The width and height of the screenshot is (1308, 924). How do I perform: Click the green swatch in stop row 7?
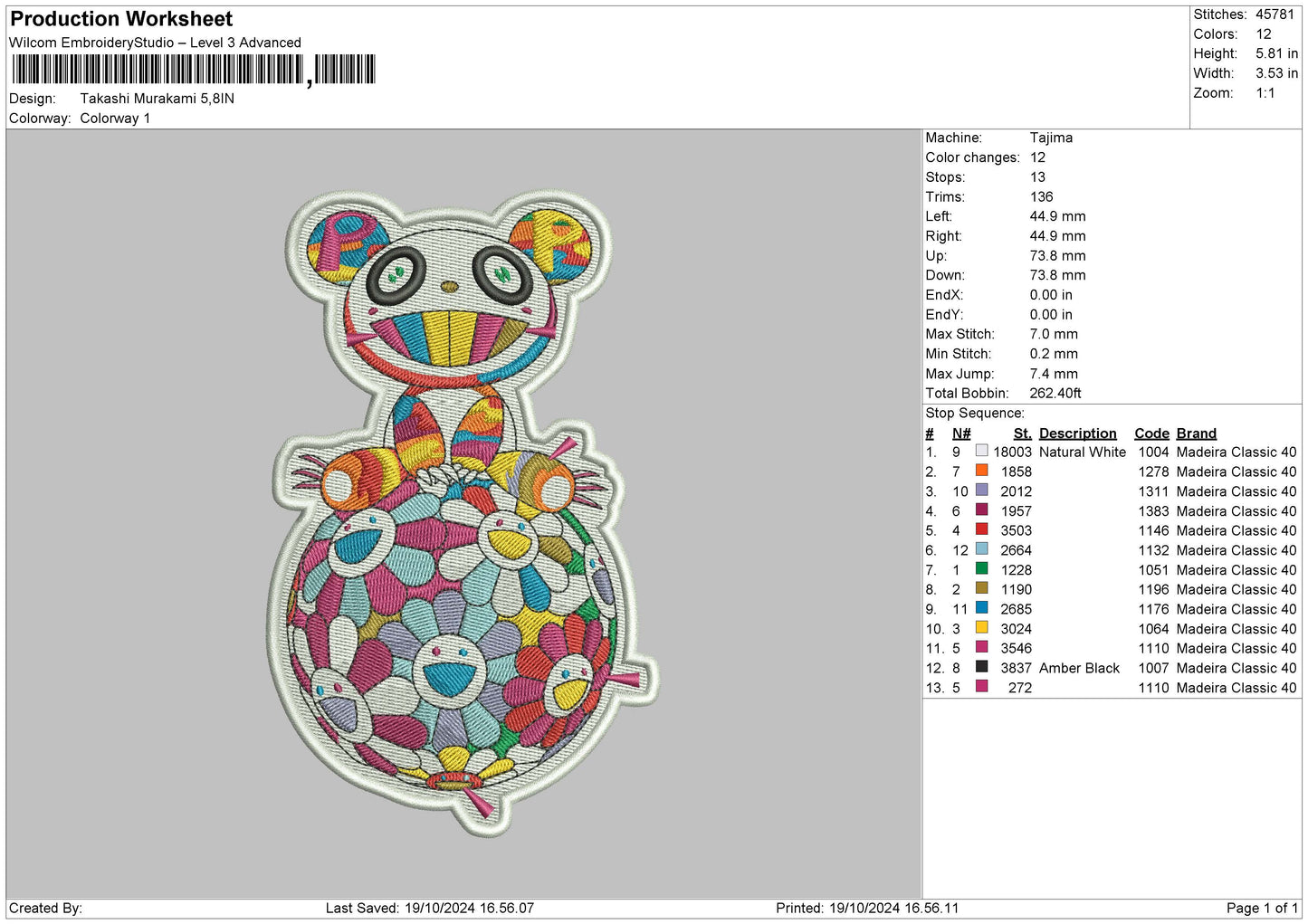(981, 569)
